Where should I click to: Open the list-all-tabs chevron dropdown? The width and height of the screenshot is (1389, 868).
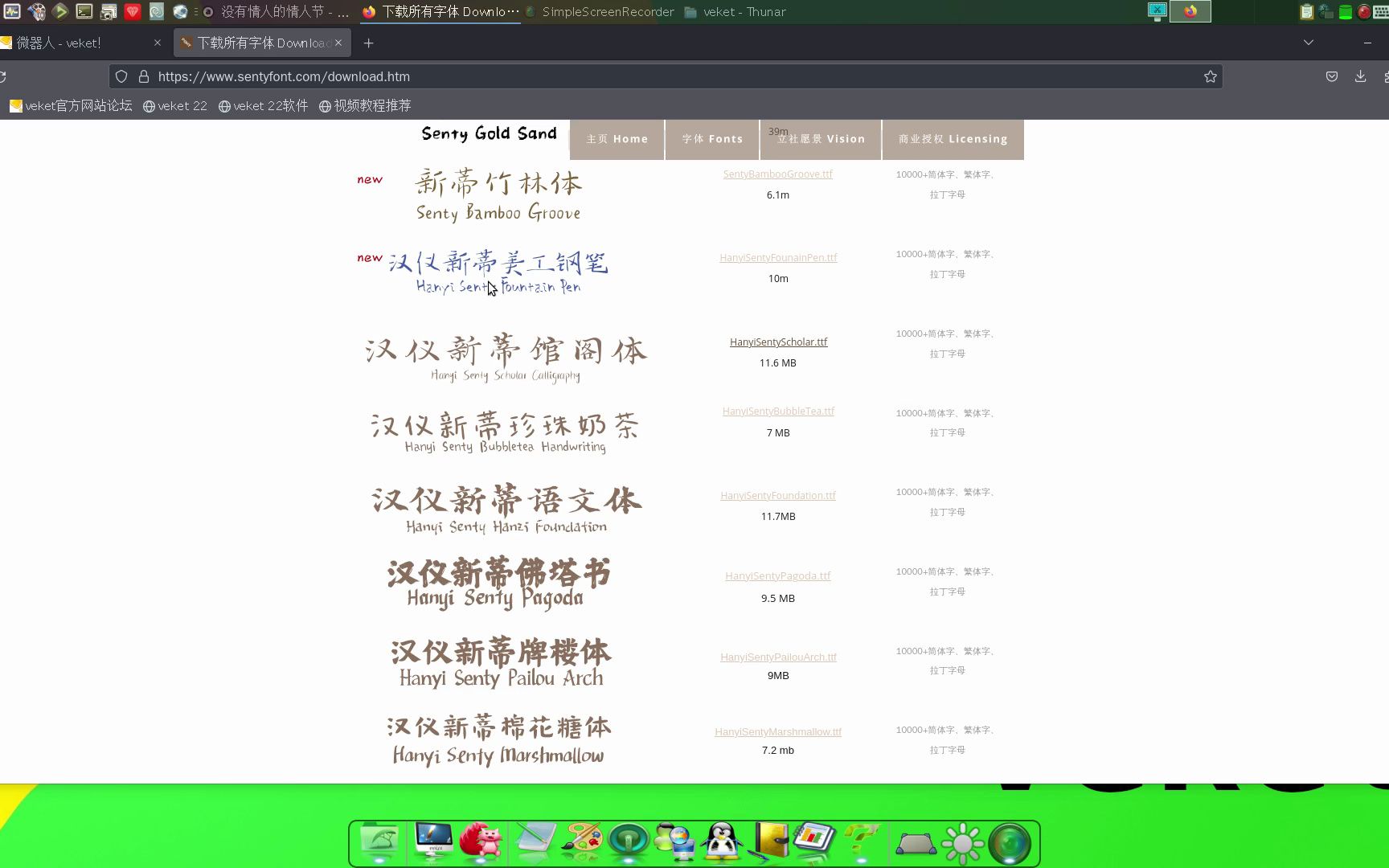click(x=1309, y=43)
